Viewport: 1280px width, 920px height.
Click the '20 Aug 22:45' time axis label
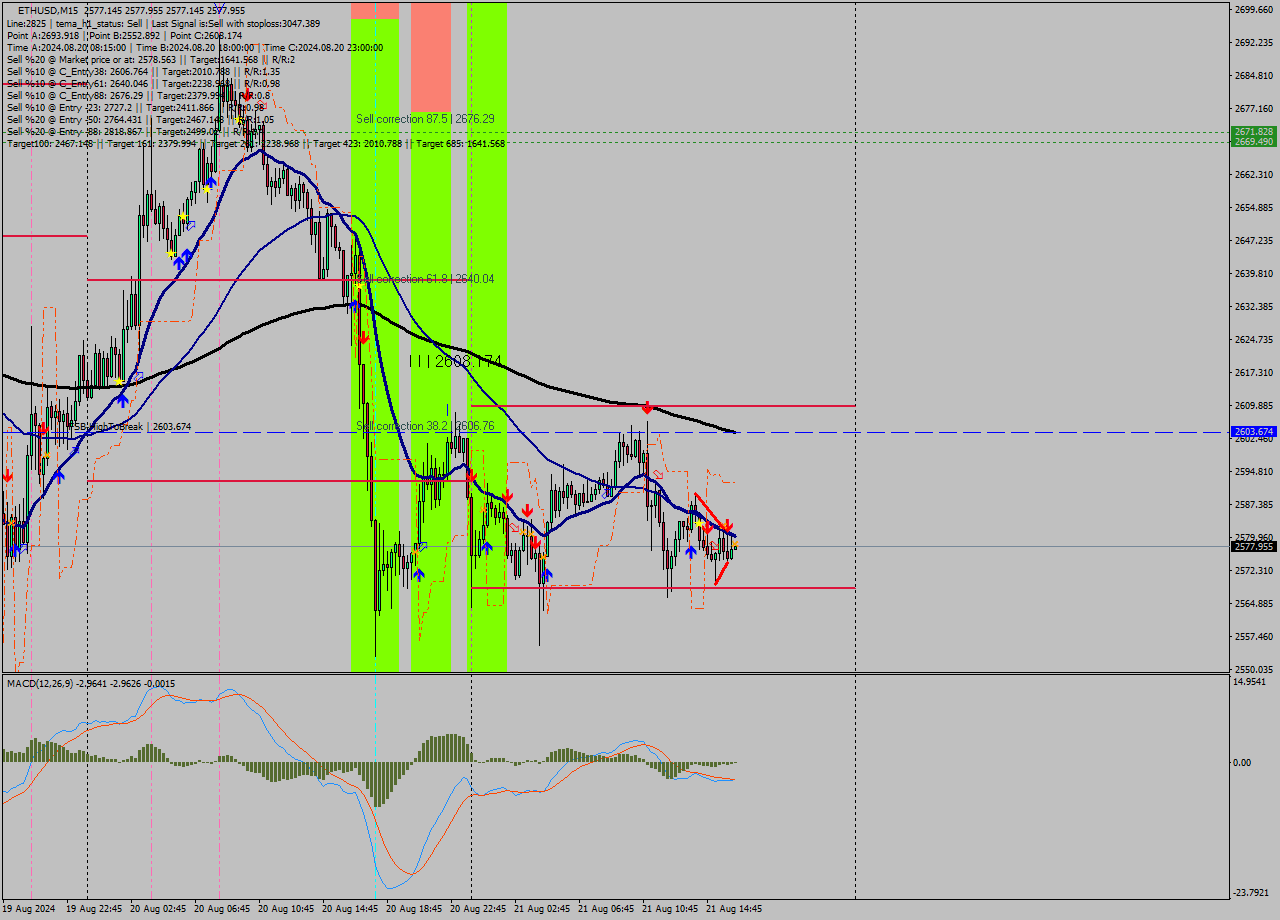[x=478, y=909]
